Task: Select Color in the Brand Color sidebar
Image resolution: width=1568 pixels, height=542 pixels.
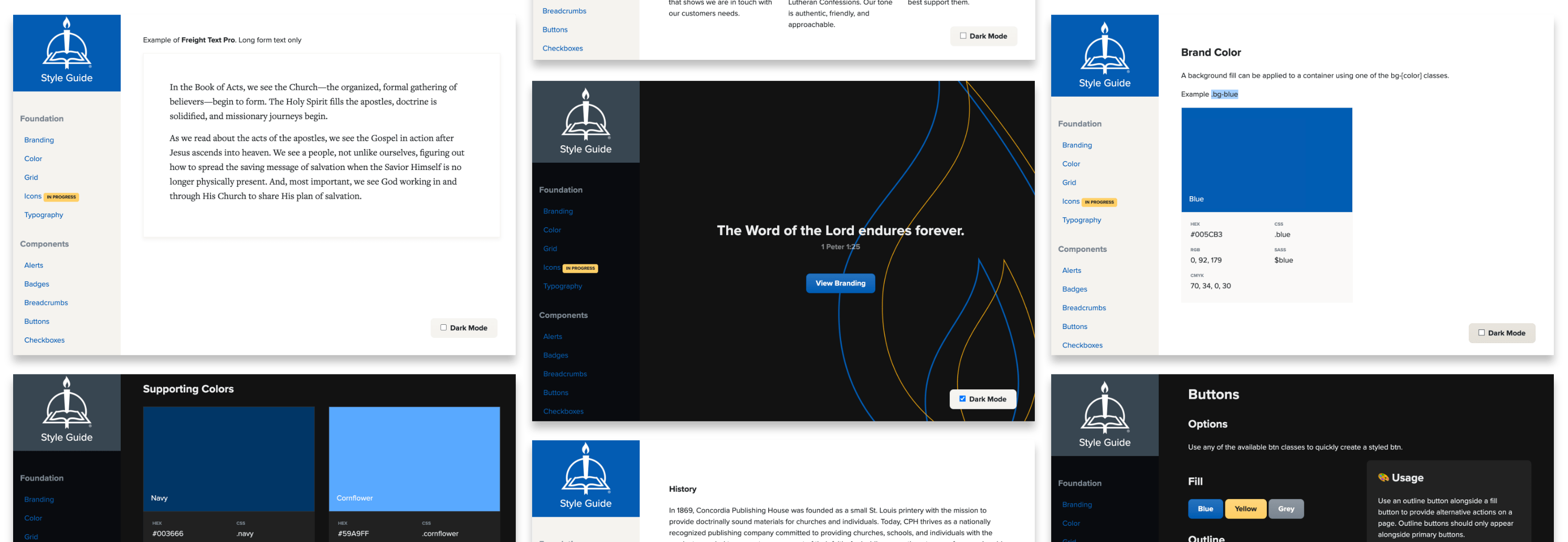Action: [x=1071, y=164]
